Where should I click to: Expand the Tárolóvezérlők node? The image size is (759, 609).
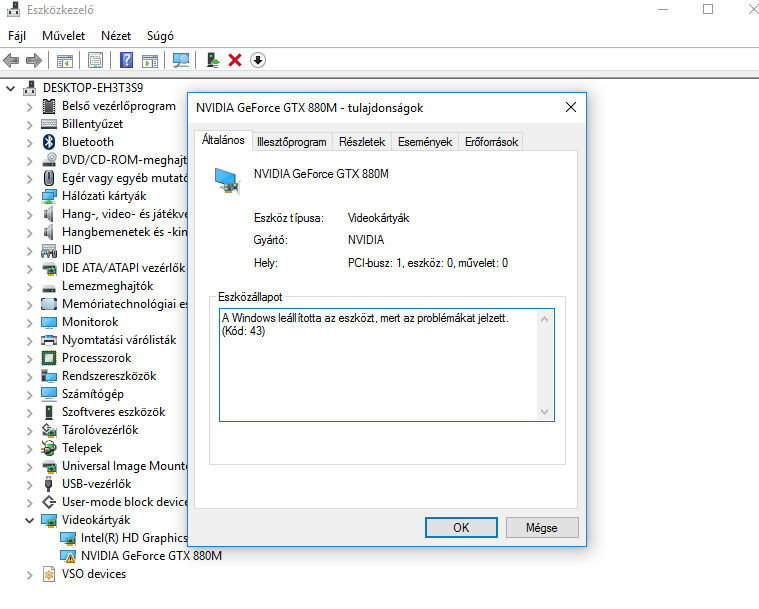[x=29, y=431]
